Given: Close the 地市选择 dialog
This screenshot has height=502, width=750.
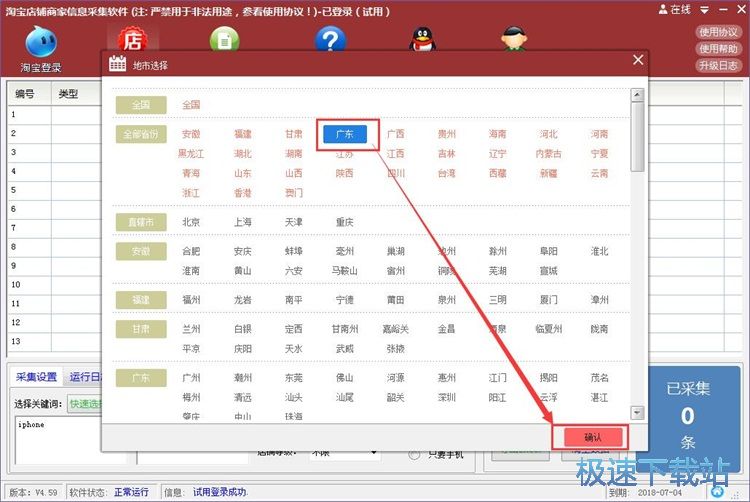Looking at the screenshot, I should click(638, 60).
